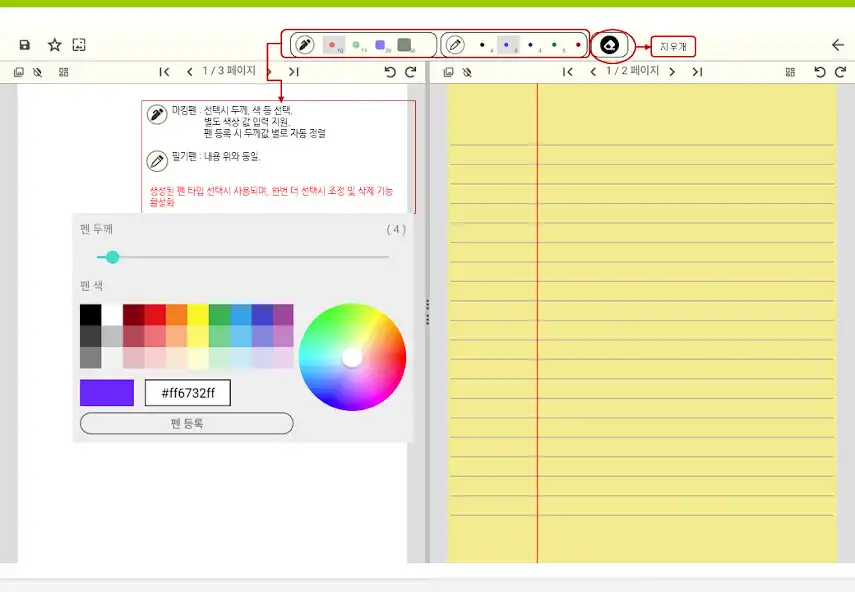Open the page grid overview on right pane
The height and width of the screenshot is (592, 855).
pyautogui.click(x=789, y=72)
